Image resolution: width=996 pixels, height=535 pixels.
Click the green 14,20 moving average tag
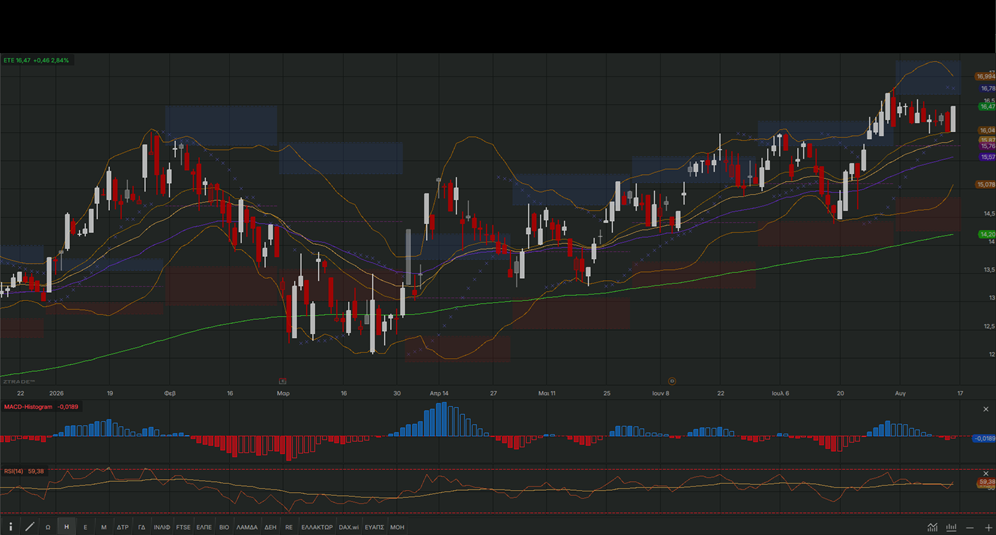click(x=987, y=234)
